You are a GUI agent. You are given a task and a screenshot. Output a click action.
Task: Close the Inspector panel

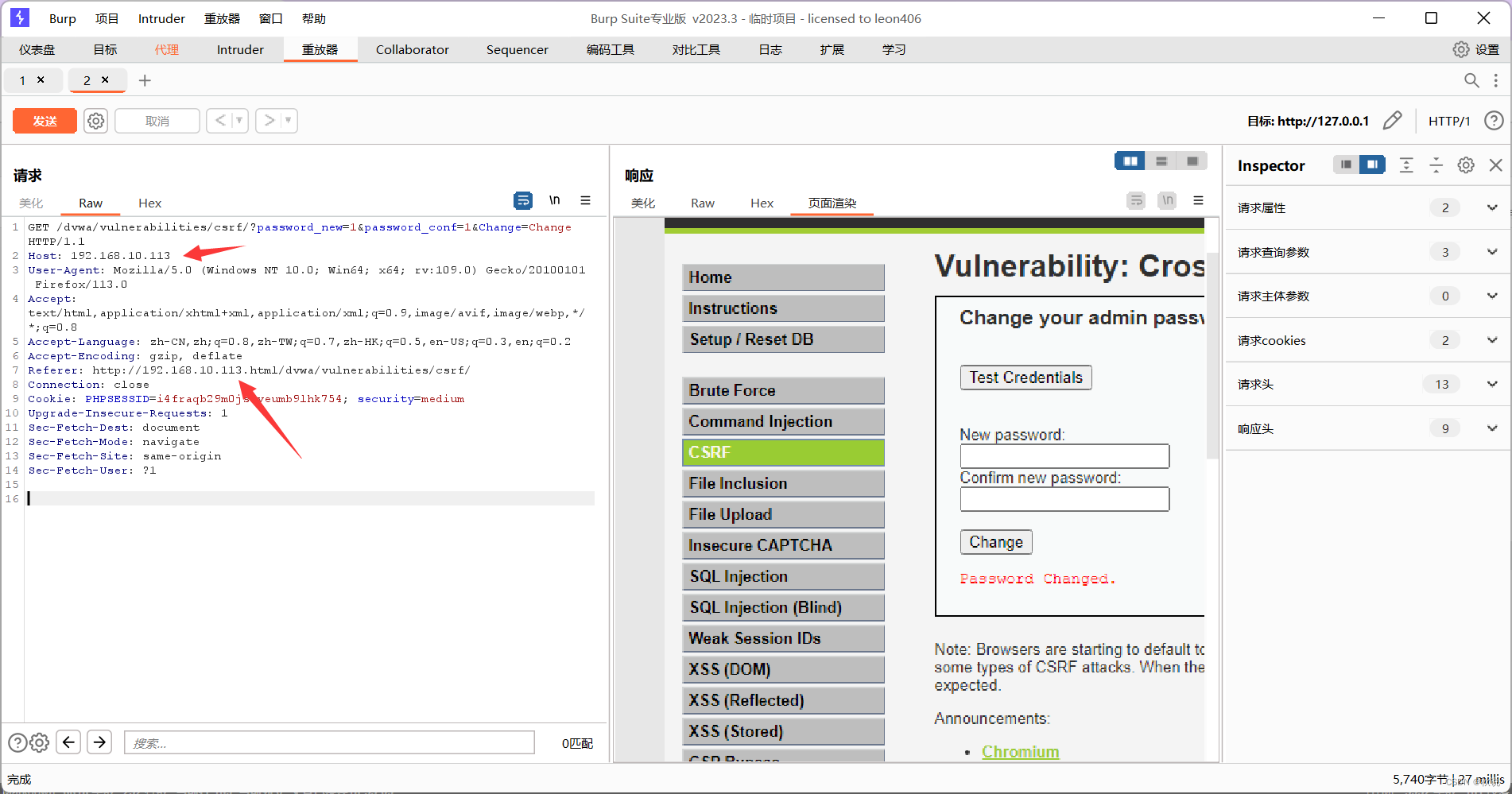pyautogui.click(x=1495, y=165)
